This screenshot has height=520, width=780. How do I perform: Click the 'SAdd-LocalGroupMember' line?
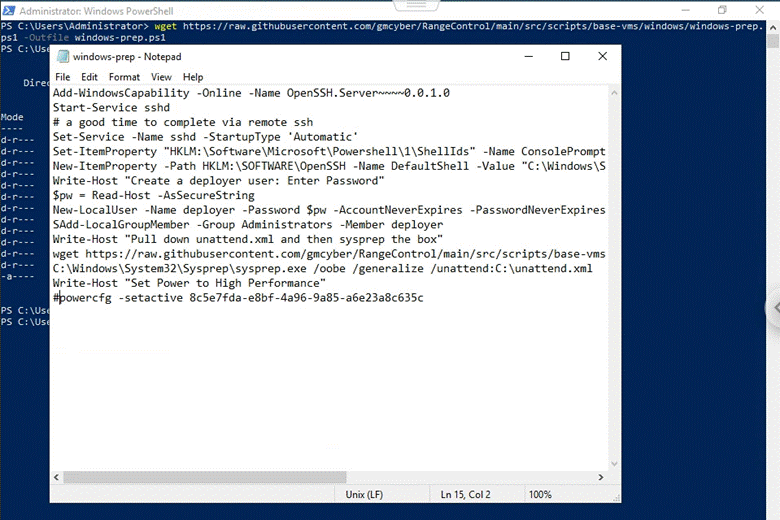pyautogui.click(x=248, y=225)
